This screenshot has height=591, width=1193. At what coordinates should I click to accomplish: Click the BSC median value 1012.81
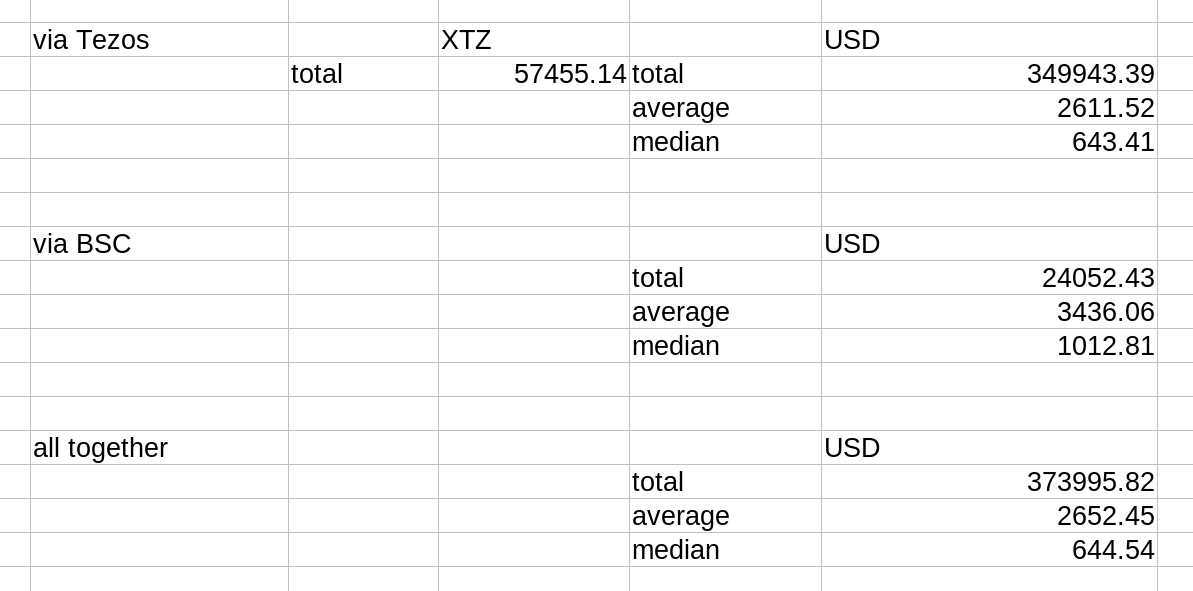[989, 345]
